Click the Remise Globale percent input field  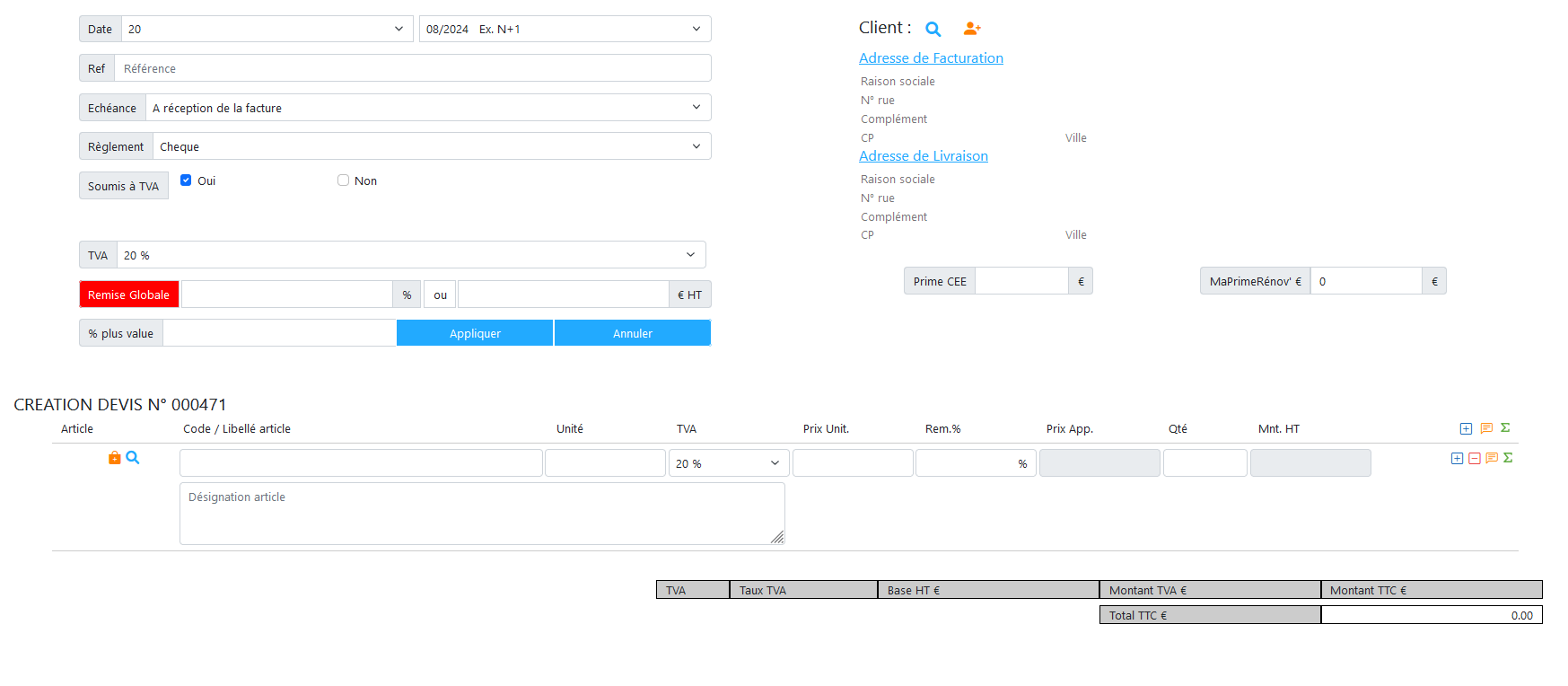[x=286, y=295]
